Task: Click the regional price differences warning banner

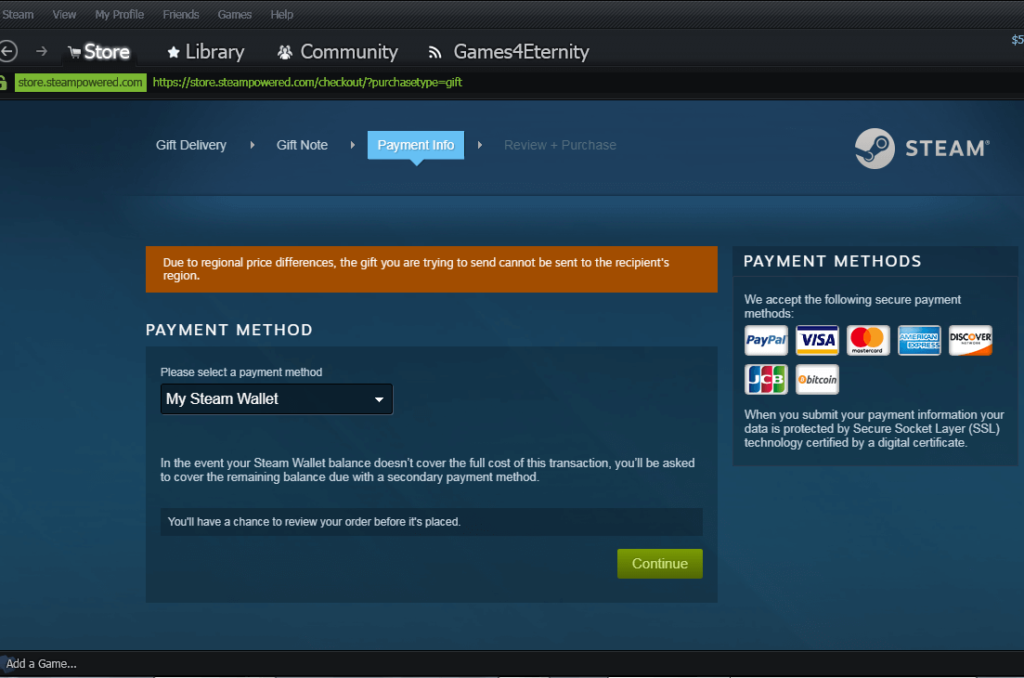Action: point(431,269)
